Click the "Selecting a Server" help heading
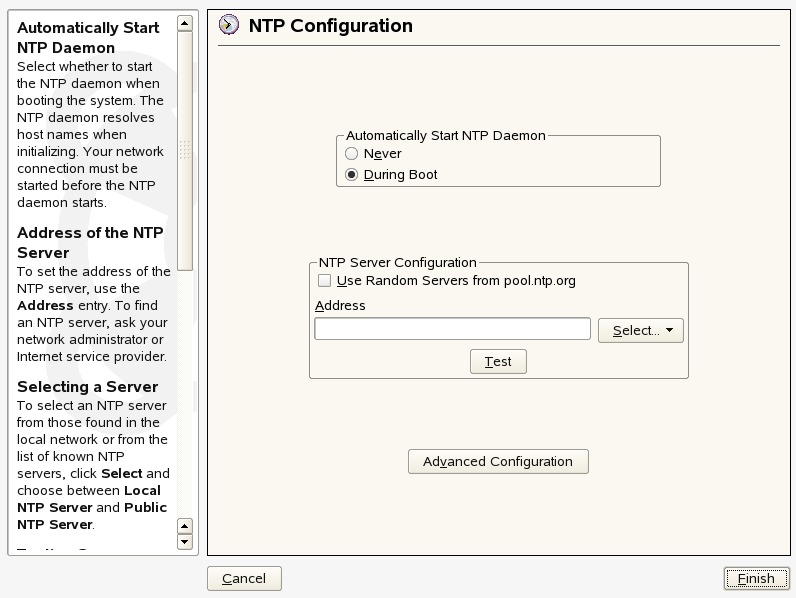The height and width of the screenshot is (598, 796). (x=88, y=387)
